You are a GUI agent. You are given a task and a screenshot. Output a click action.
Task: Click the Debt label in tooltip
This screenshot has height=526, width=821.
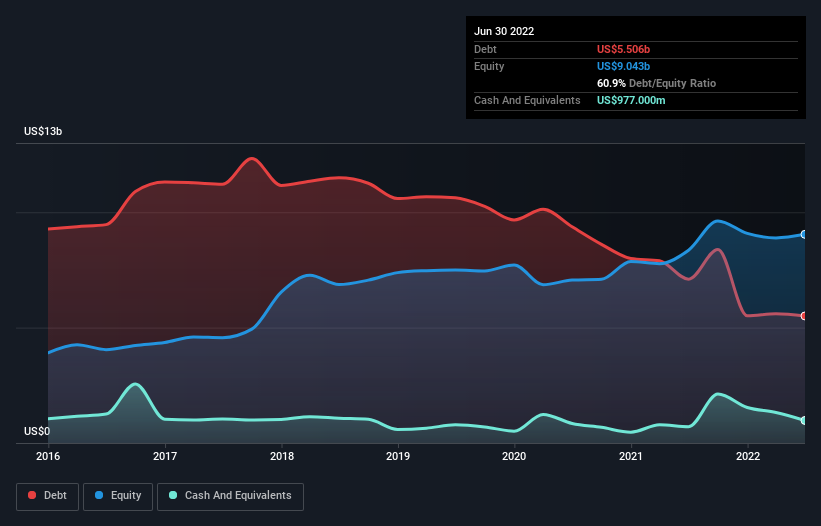click(485, 49)
